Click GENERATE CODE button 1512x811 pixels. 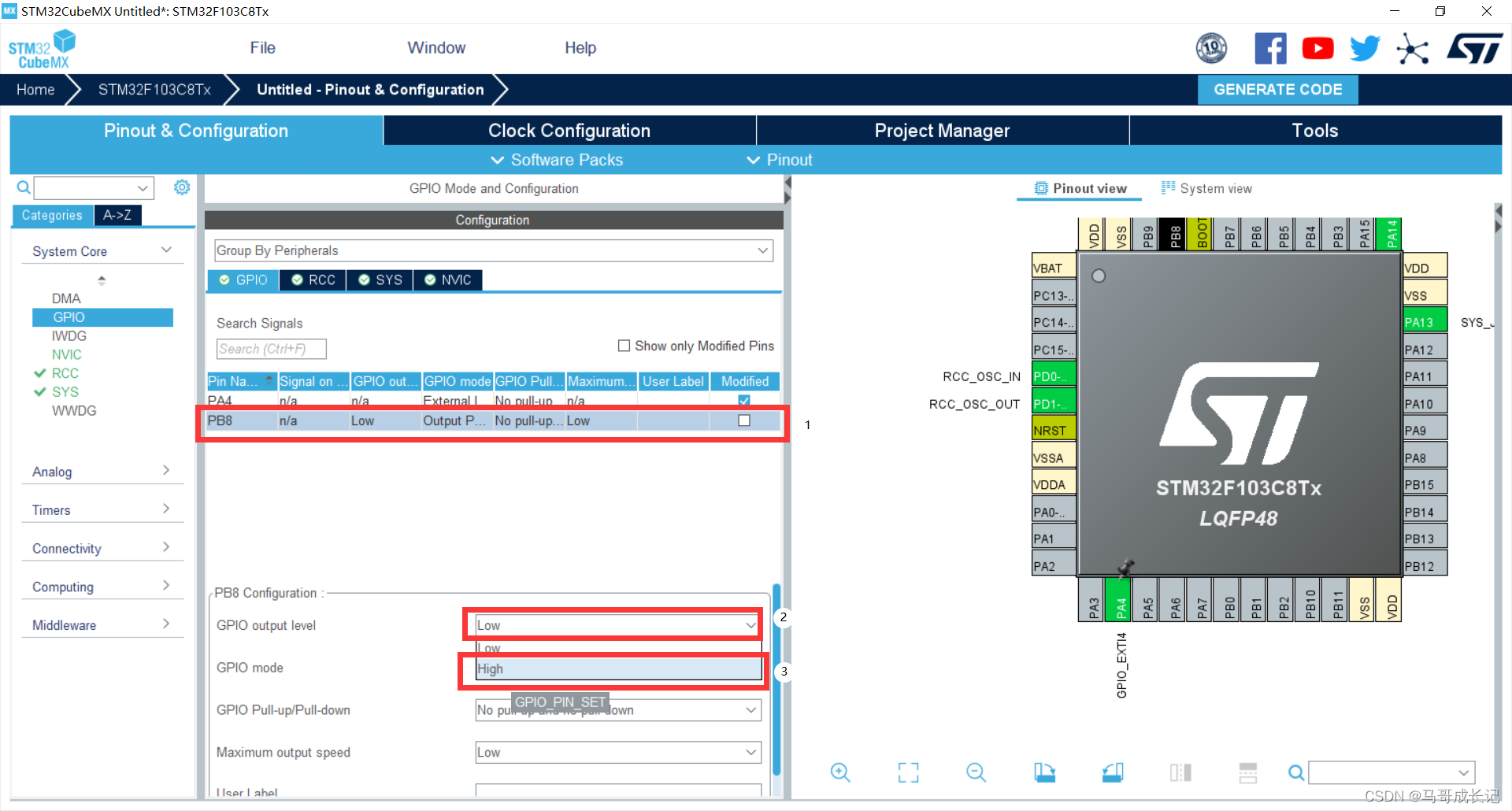1277,90
